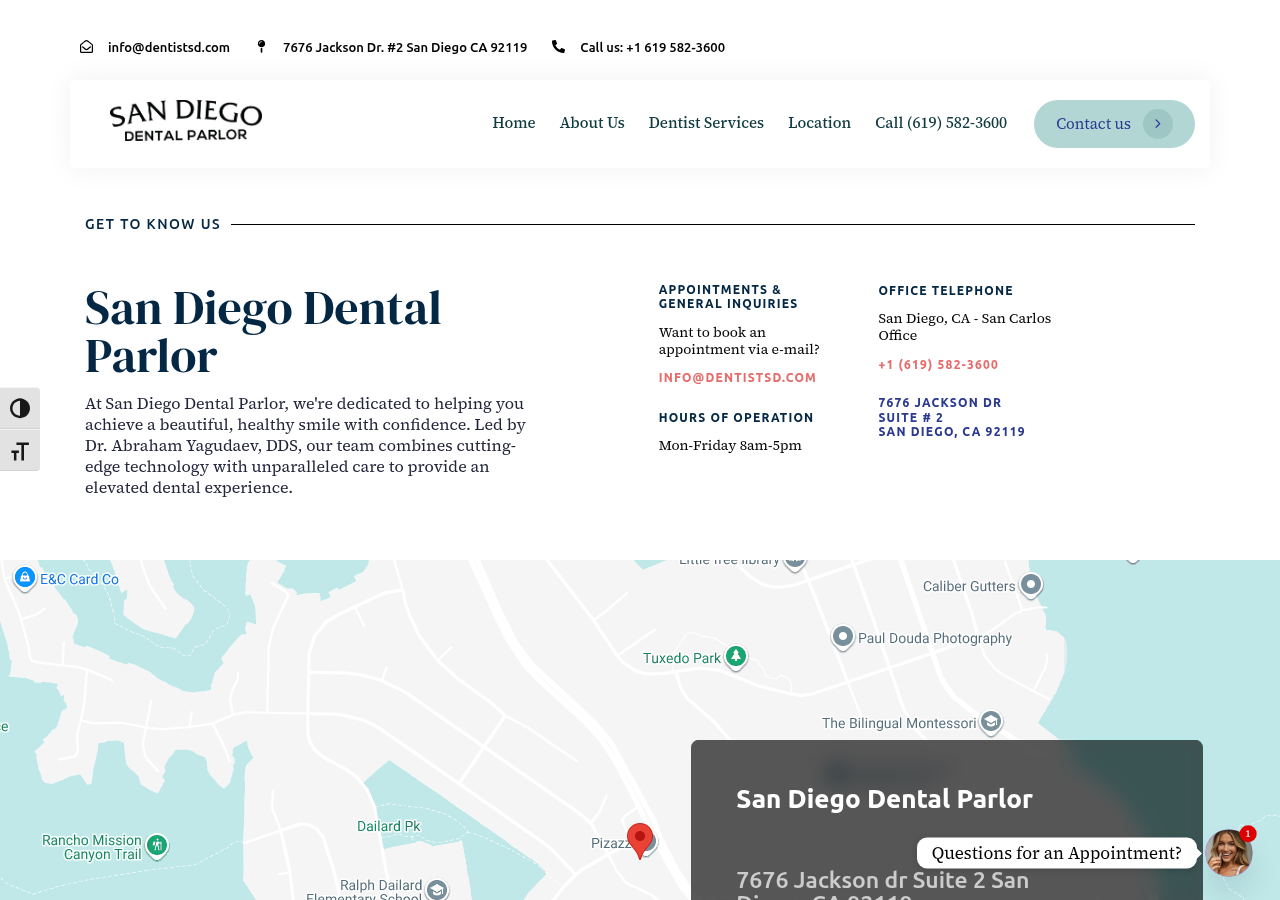Click the Dailard Pk map label
Image resolution: width=1280 pixels, height=900 pixels.
[389, 826]
